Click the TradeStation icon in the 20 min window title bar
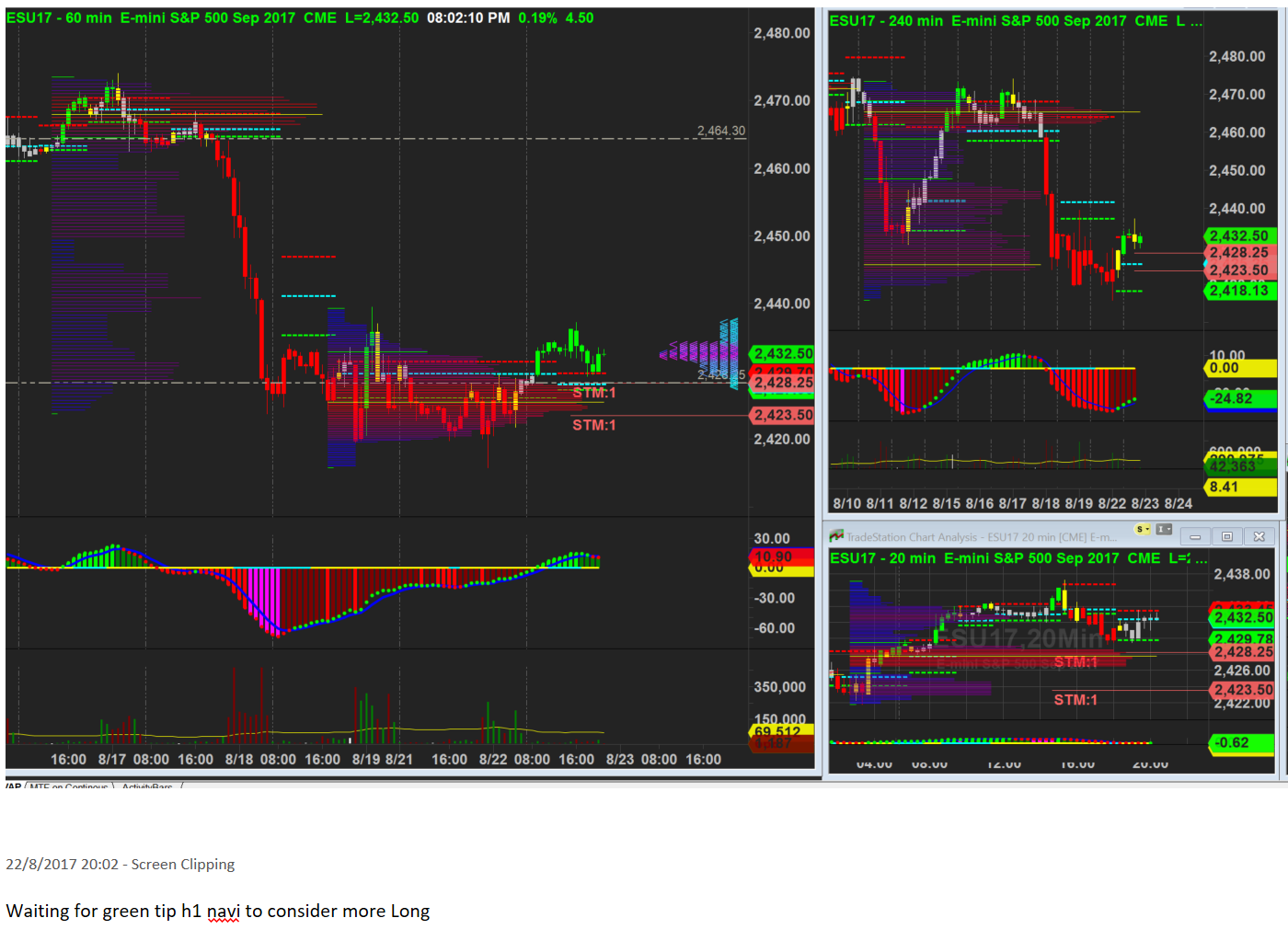 tap(836, 536)
